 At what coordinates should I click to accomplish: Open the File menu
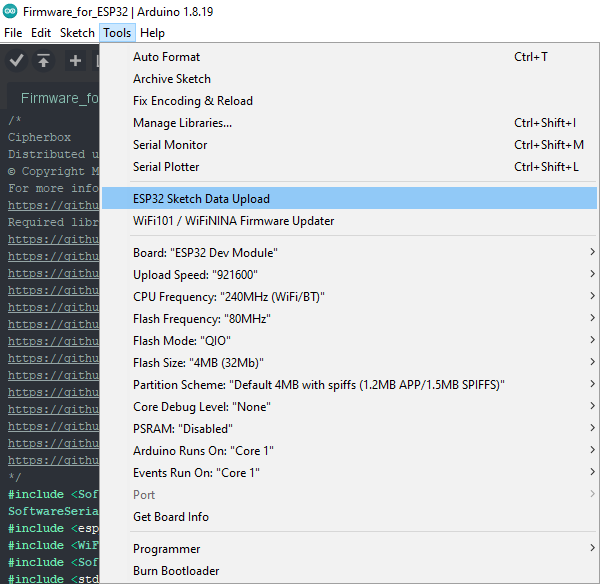point(13,33)
